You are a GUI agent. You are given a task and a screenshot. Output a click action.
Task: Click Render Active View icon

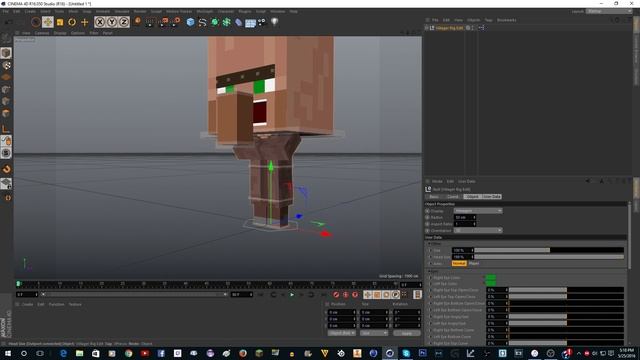coord(150,22)
